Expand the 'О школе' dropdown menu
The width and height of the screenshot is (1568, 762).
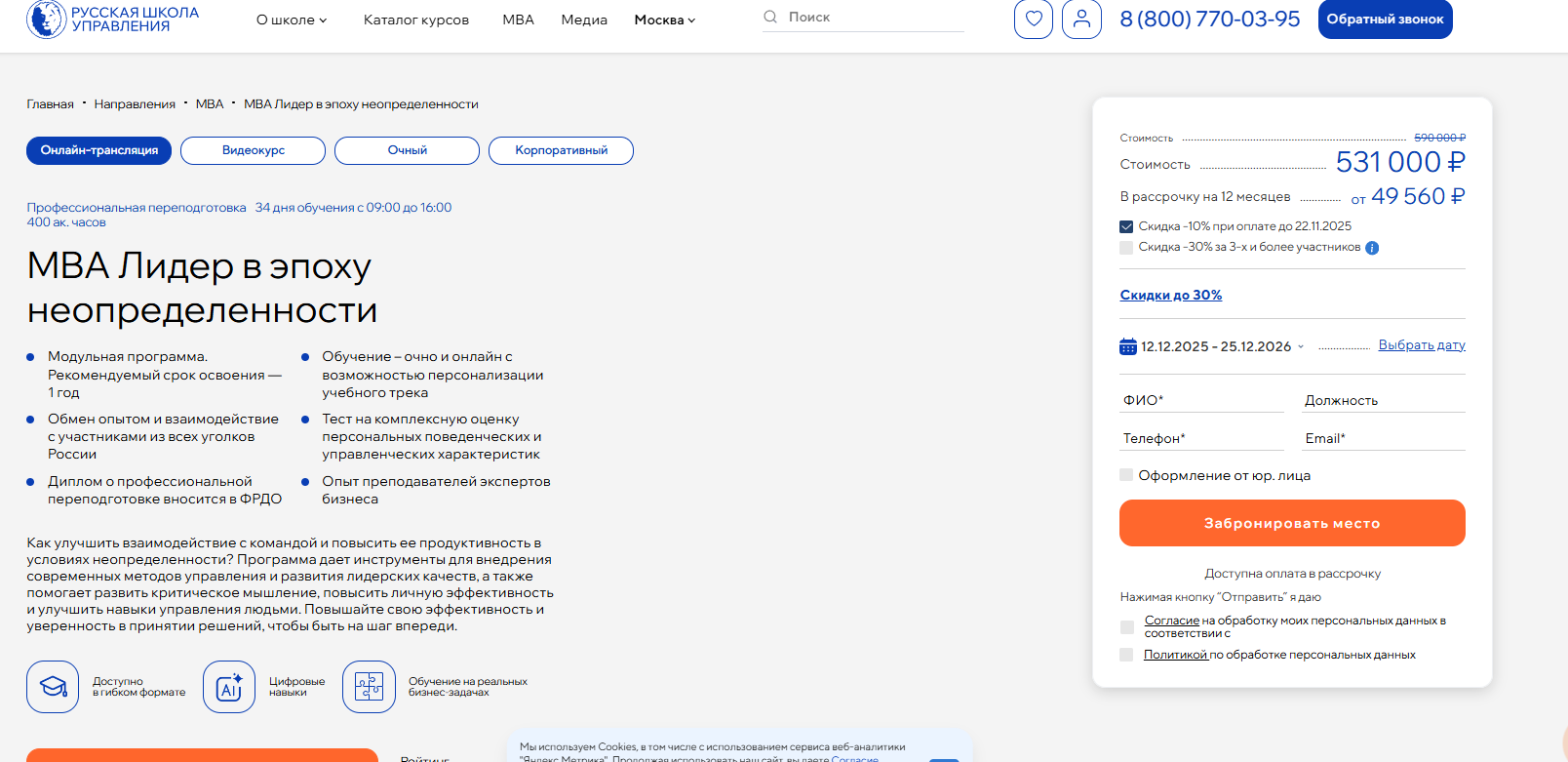(292, 20)
